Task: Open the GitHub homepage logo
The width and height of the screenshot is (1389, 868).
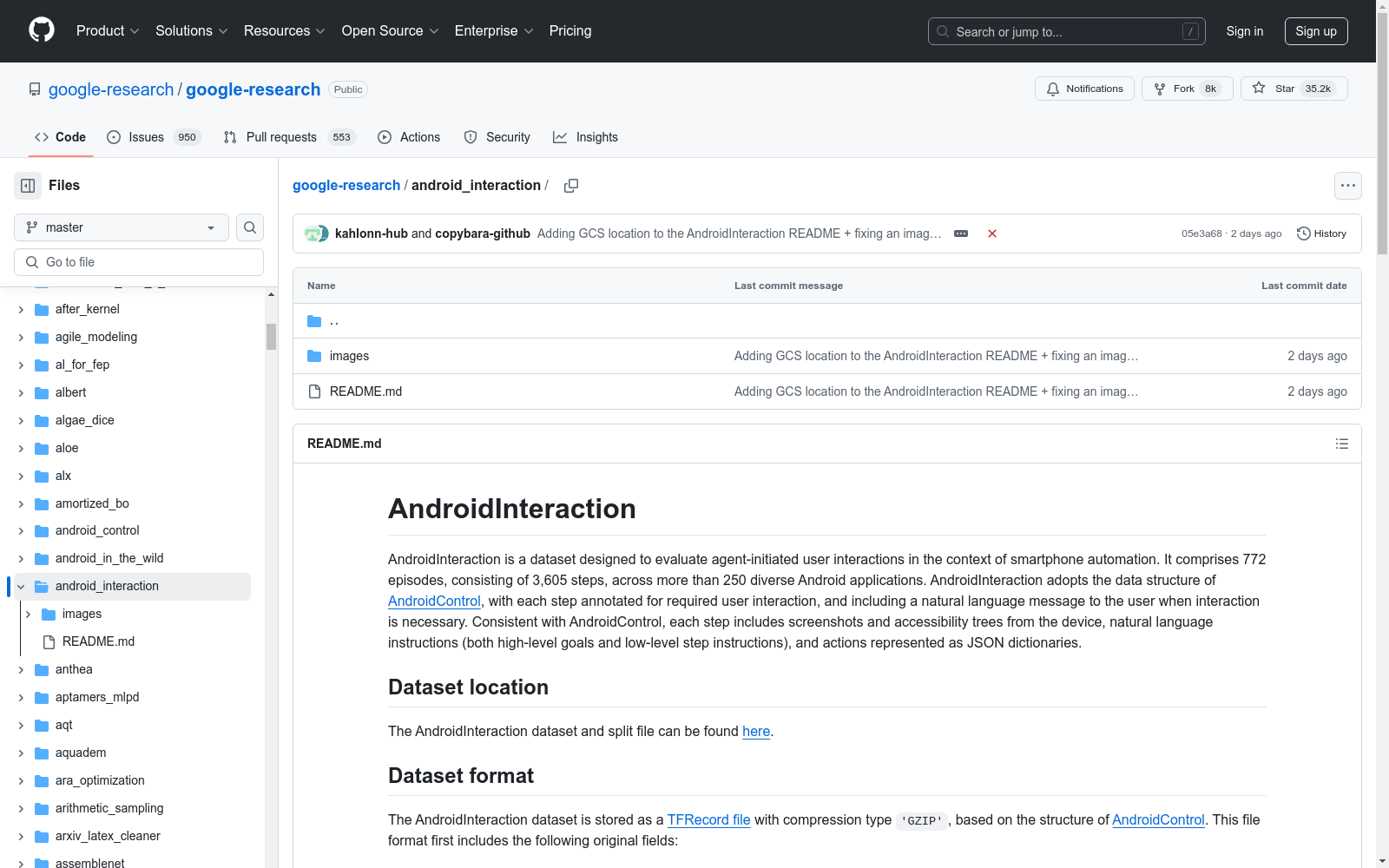Action: click(42, 30)
